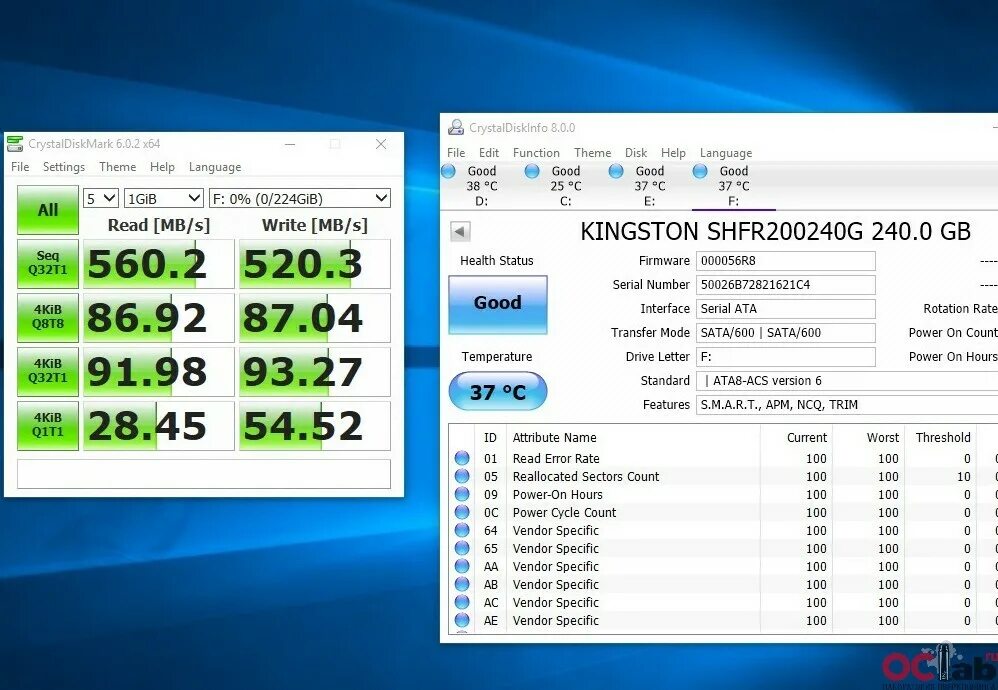The width and height of the screenshot is (998, 690).
Task: Open Theme menu in CrystalDiskInfo
Action: [x=593, y=153]
